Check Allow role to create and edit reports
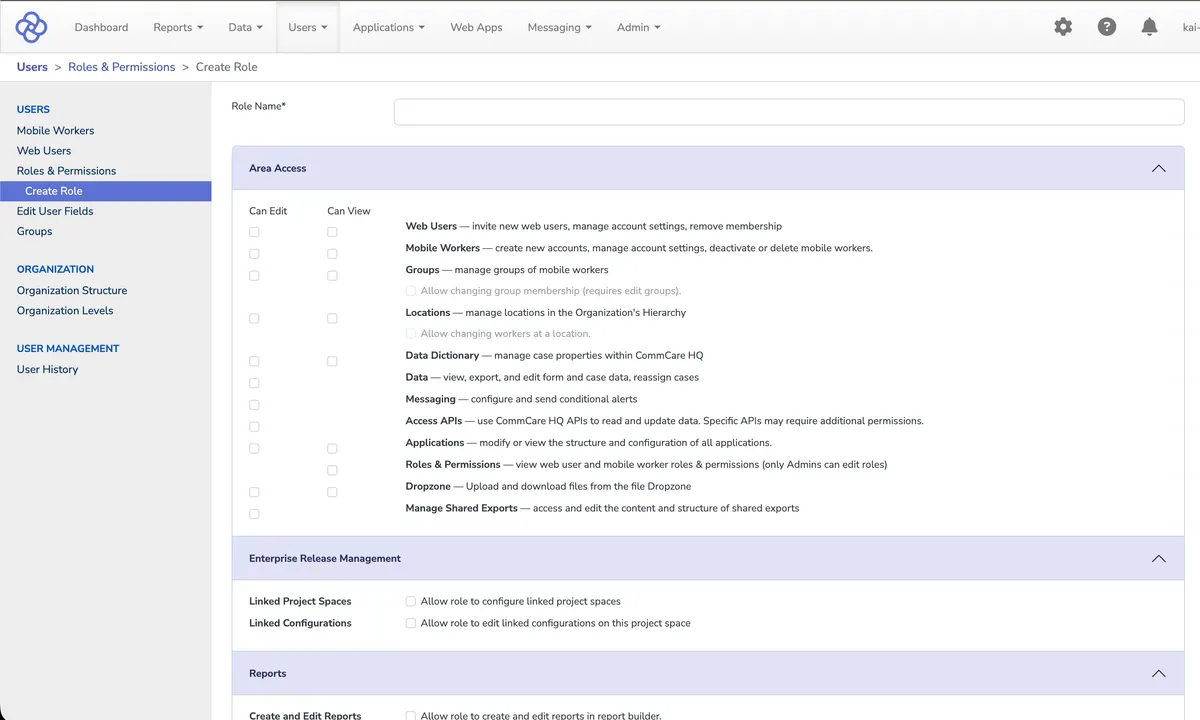The image size is (1200, 720). tap(410, 716)
